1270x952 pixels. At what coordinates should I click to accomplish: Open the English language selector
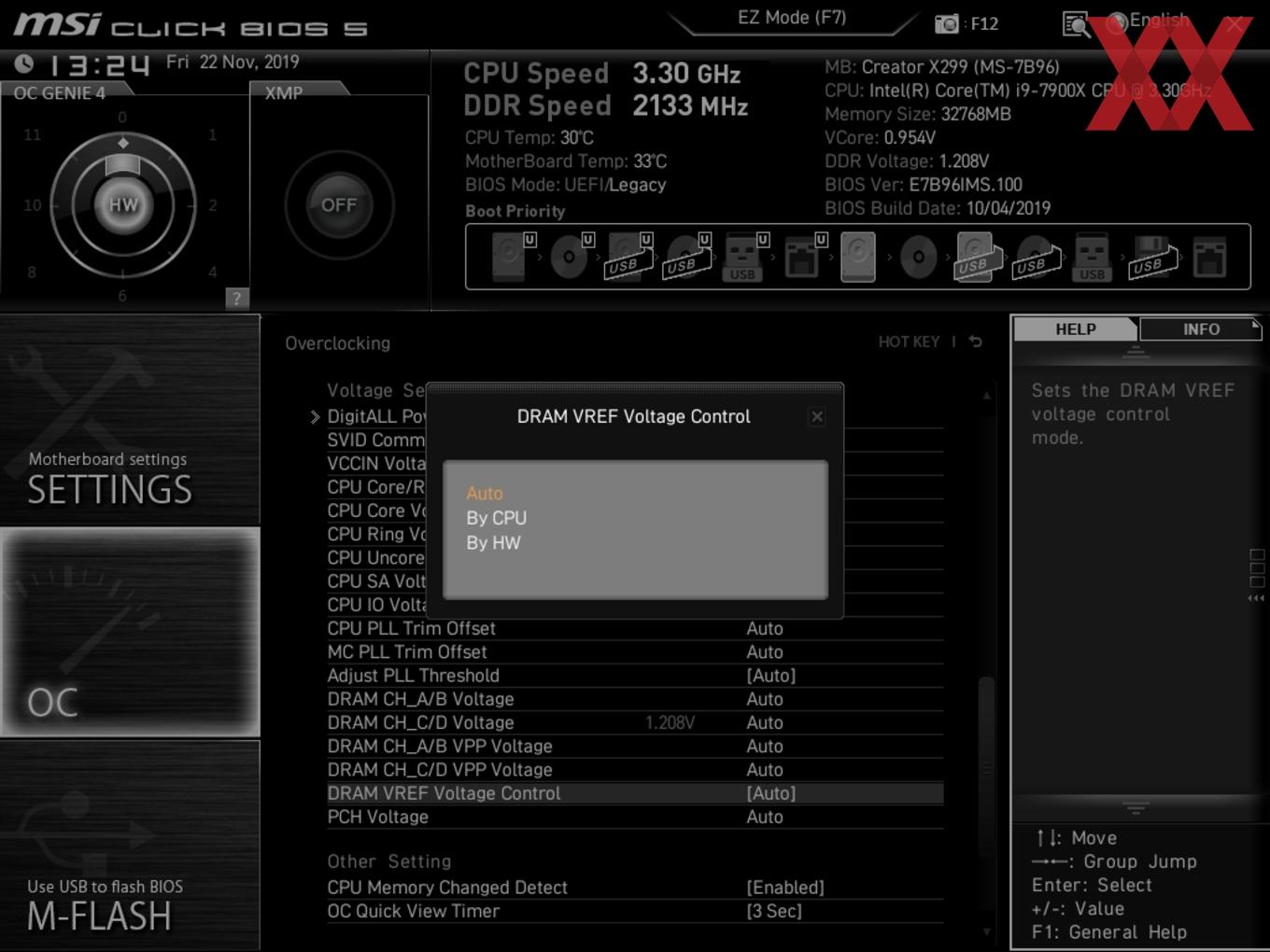coord(1148,21)
